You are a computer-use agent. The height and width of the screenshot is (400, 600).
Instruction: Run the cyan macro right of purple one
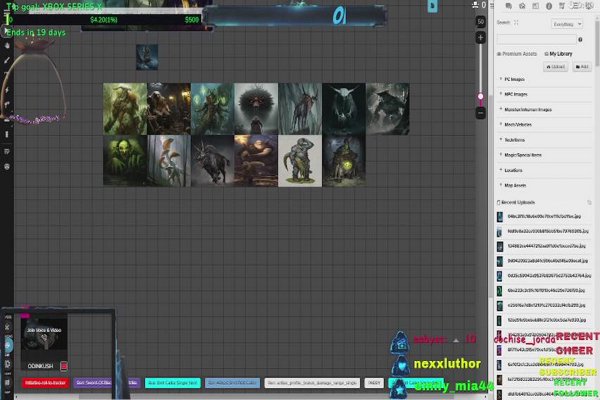tap(173, 383)
